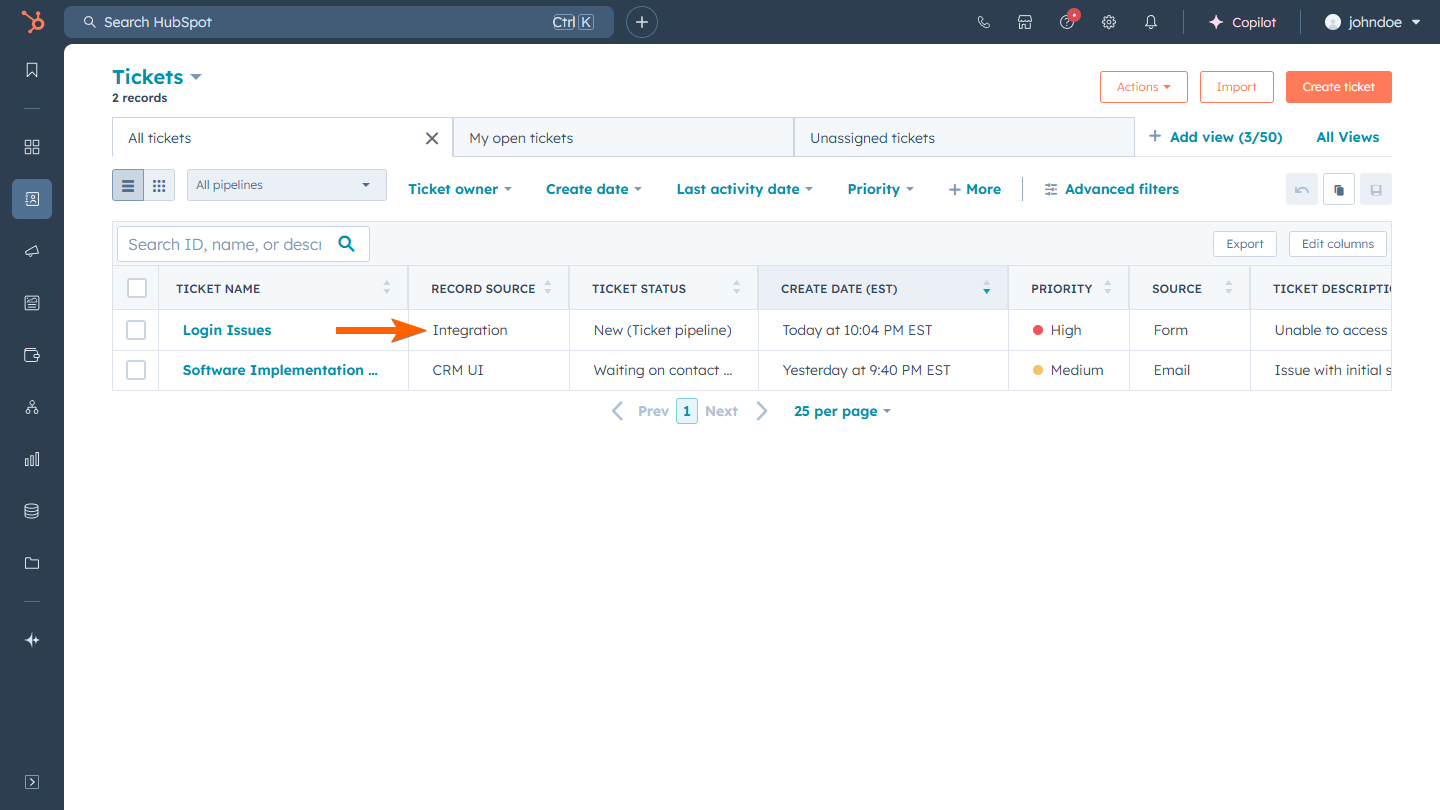This screenshot has width=1440, height=810.
Task: Click the plus quick-create icon
Action: pyautogui.click(x=642, y=22)
